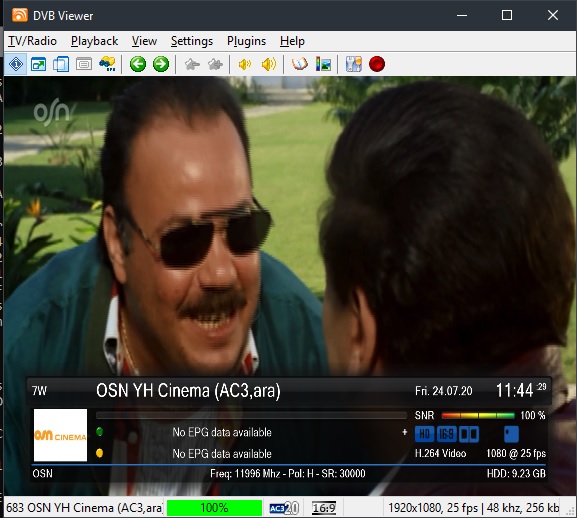Open Settings menu
The width and height of the screenshot is (577, 518).
(192, 41)
